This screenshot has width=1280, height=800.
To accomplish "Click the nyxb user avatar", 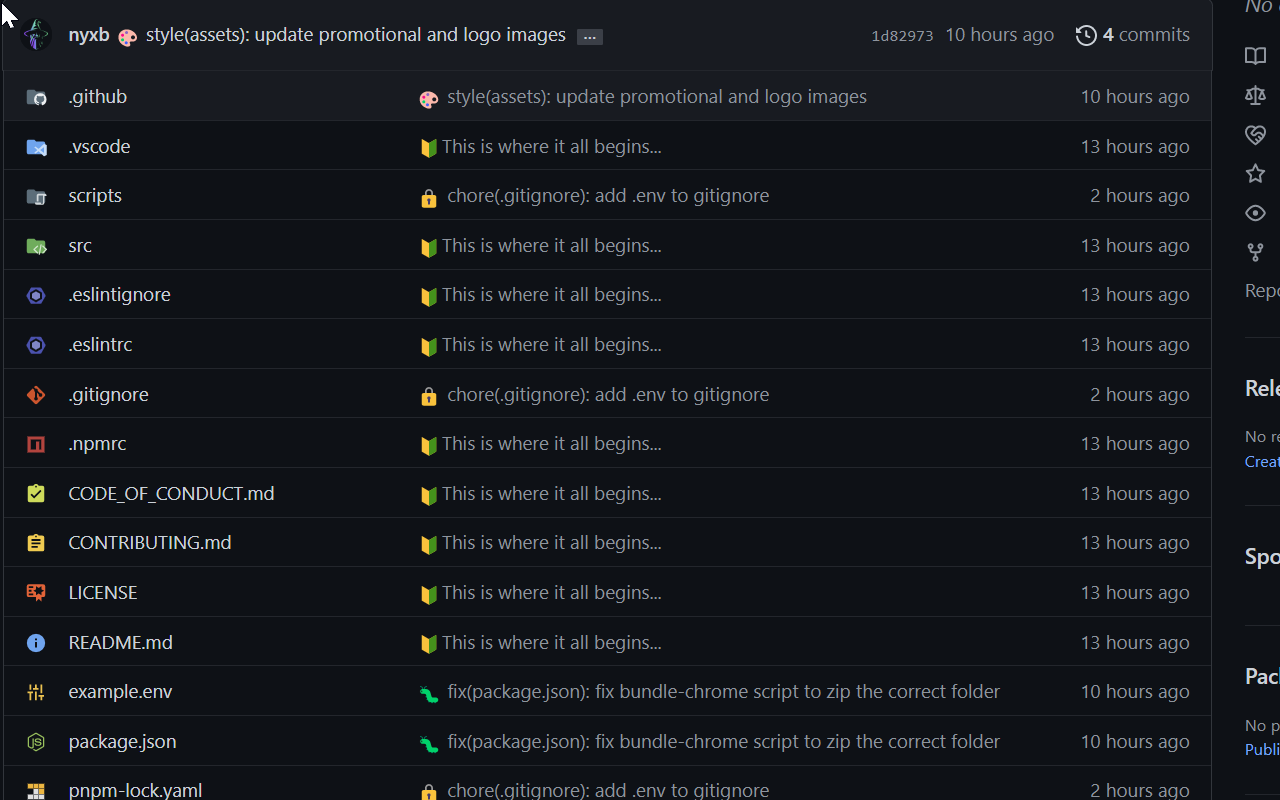I will [36, 35].
